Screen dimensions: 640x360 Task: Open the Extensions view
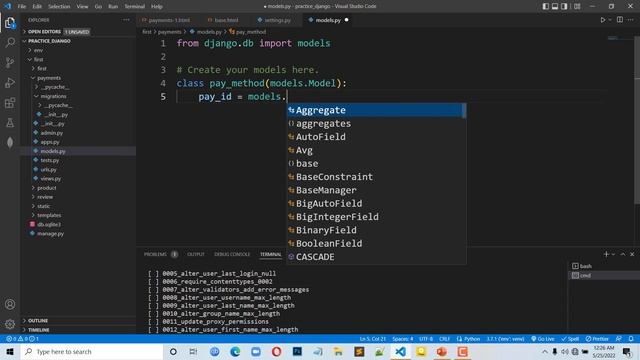(x=10, y=102)
